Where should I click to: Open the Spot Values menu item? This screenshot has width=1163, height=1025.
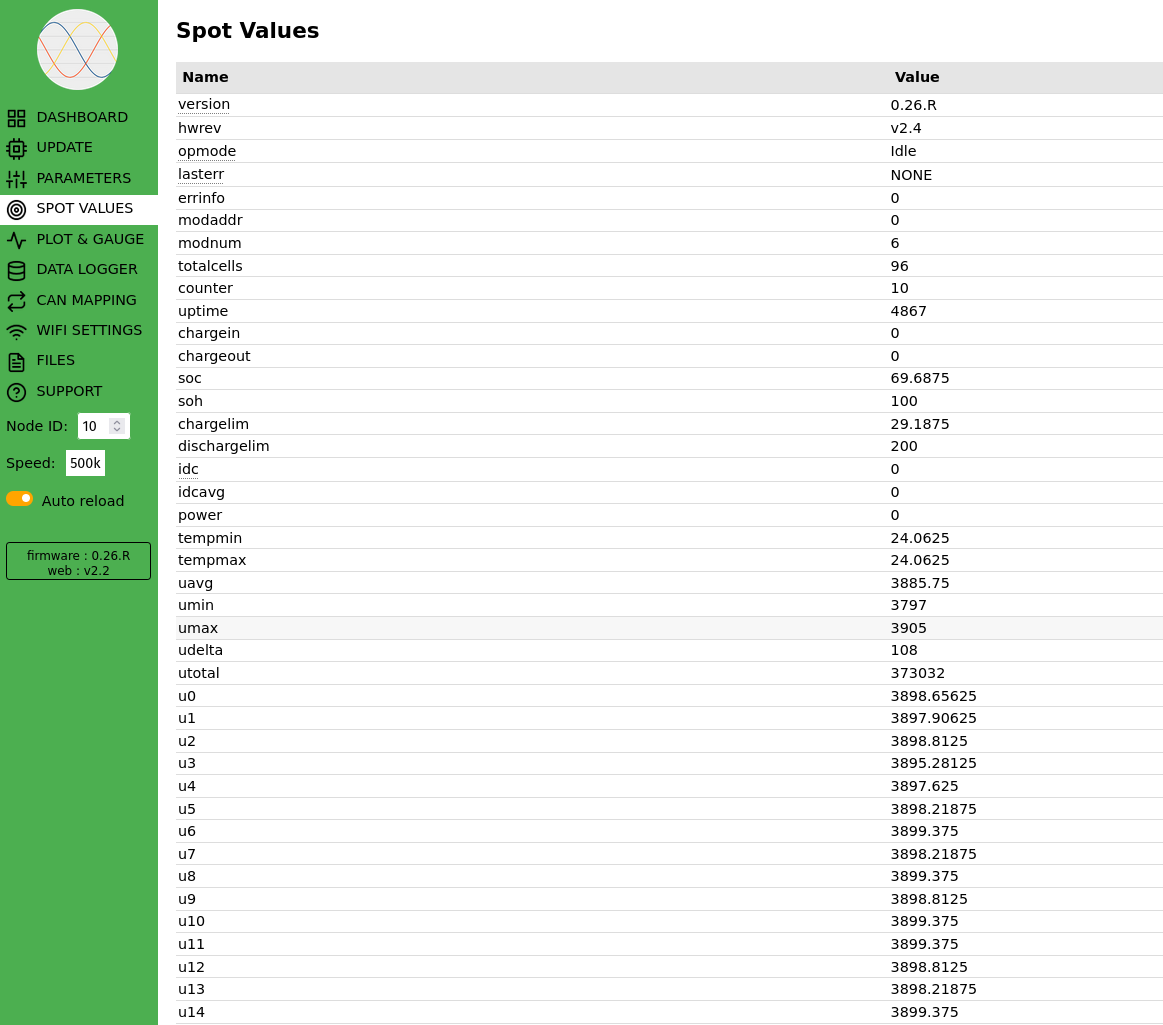pos(84,209)
